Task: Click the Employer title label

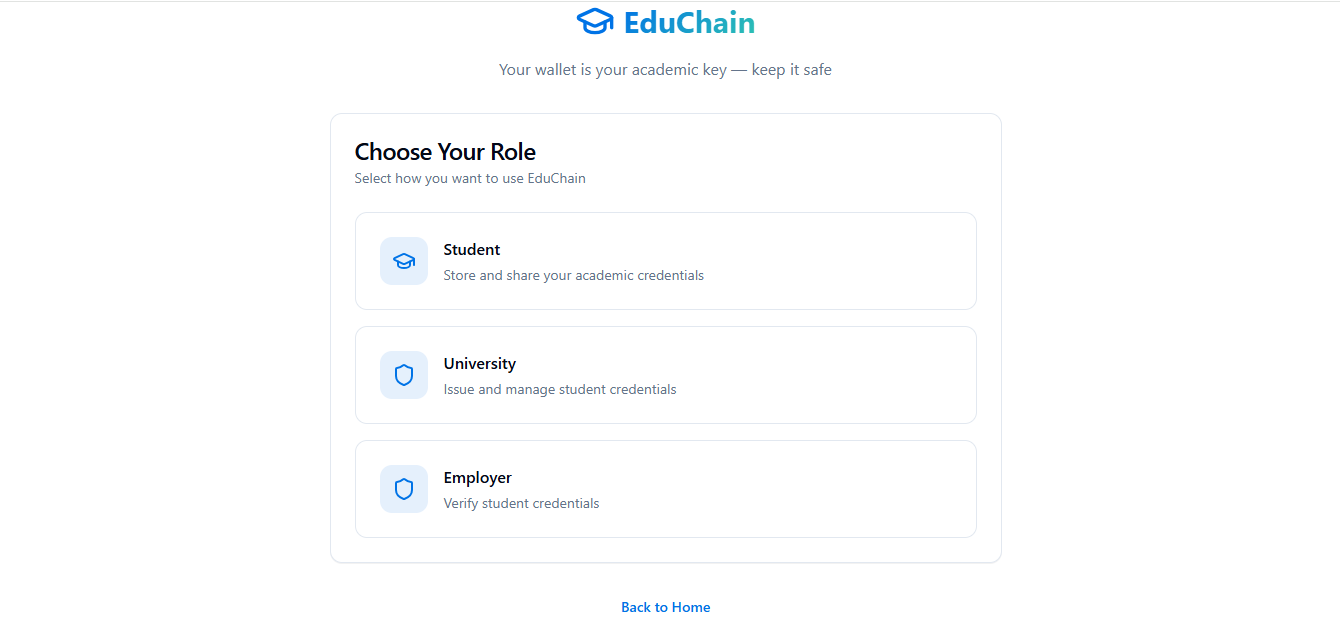Action: click(478, 478)
